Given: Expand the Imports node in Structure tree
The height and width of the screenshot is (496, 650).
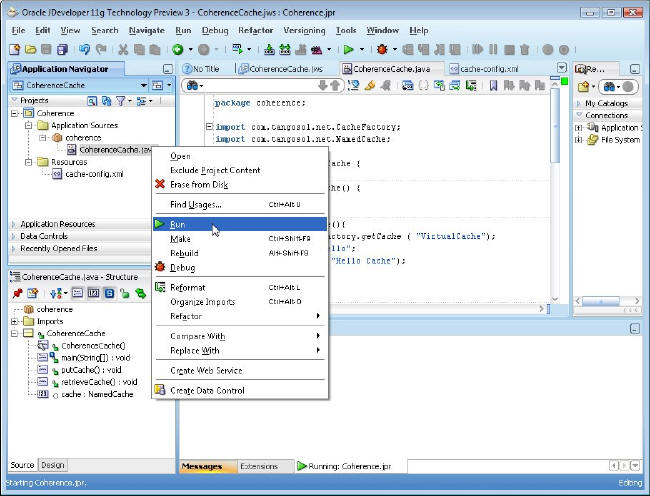Looking at the screenshot, I should [x=15, y=322].
